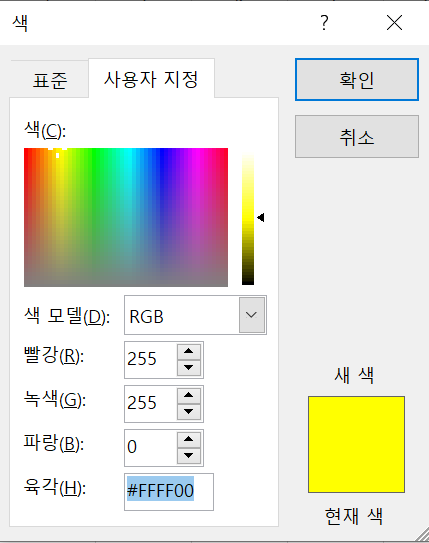429x543 pixels.
Task: Click the luminance slider black arrow
Action: click(x=261, y=217)
